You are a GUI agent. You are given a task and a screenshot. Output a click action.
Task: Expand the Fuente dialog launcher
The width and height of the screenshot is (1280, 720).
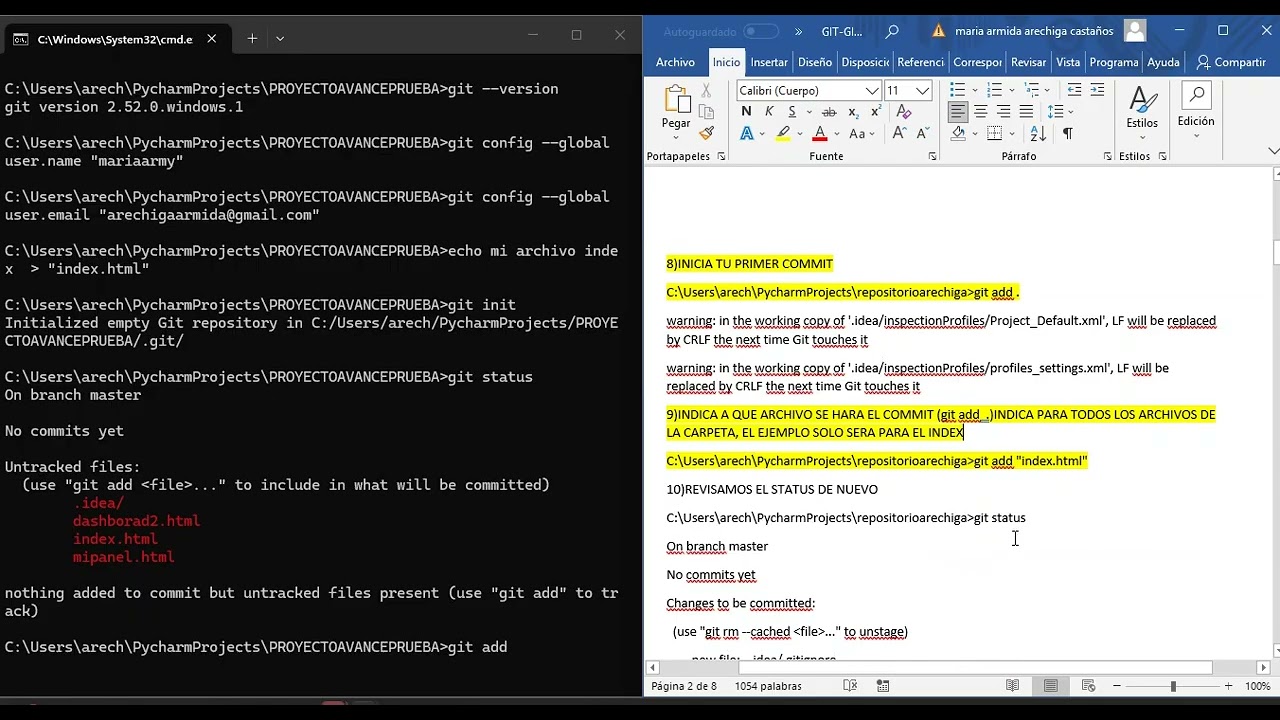click(932, 157)
